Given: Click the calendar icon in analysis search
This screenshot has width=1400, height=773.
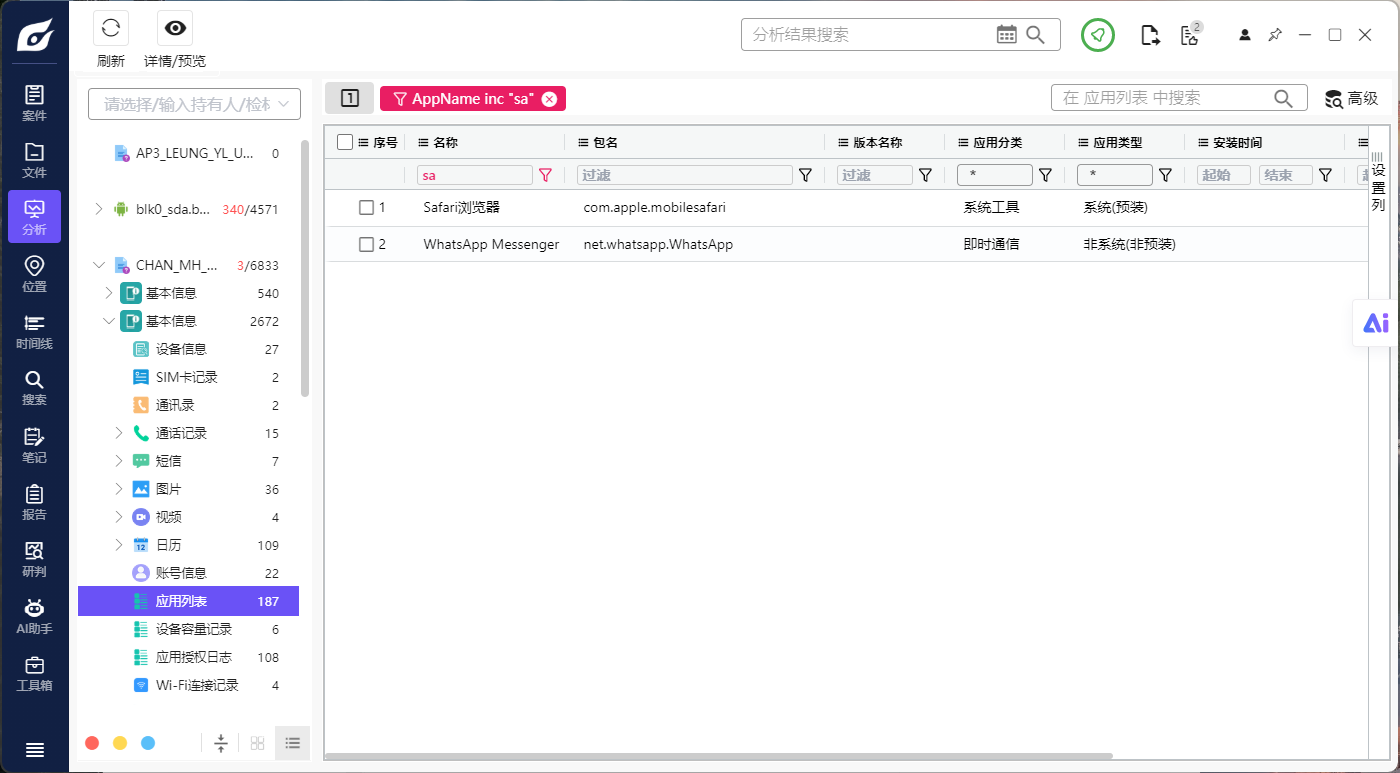Looking at the screenshot, I should tap(1006, 35).
